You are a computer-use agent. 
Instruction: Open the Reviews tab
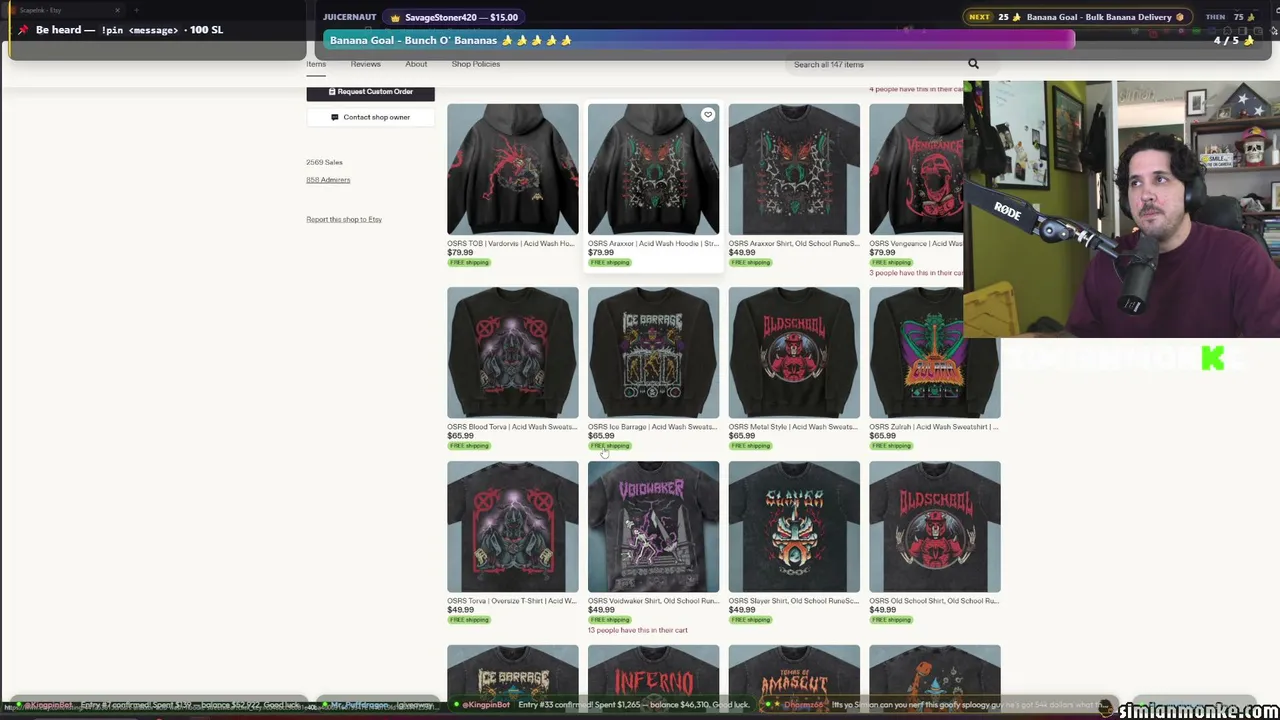[x=366, y=64]
